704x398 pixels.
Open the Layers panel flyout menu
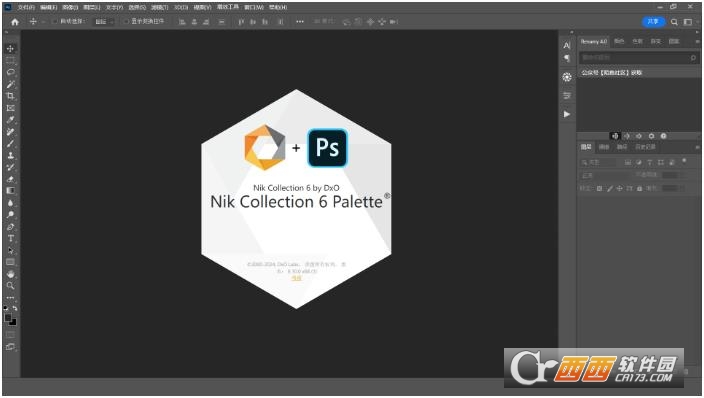pyautogui.click(x=697, y=147)
